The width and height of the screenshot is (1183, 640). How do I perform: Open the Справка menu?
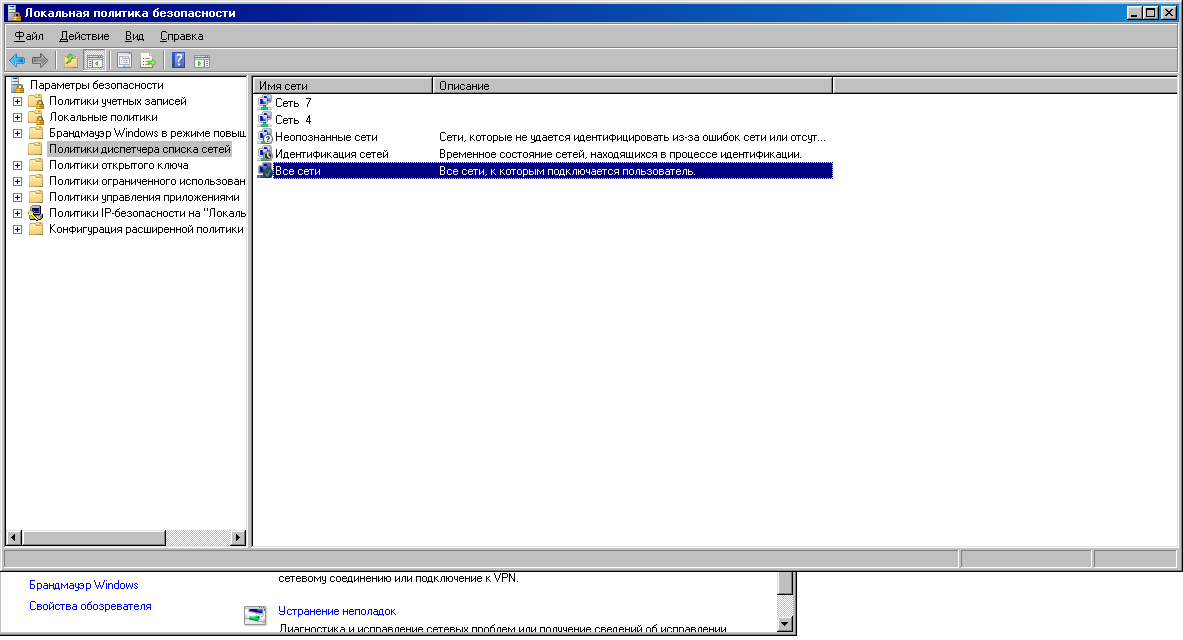coord(181,36)
